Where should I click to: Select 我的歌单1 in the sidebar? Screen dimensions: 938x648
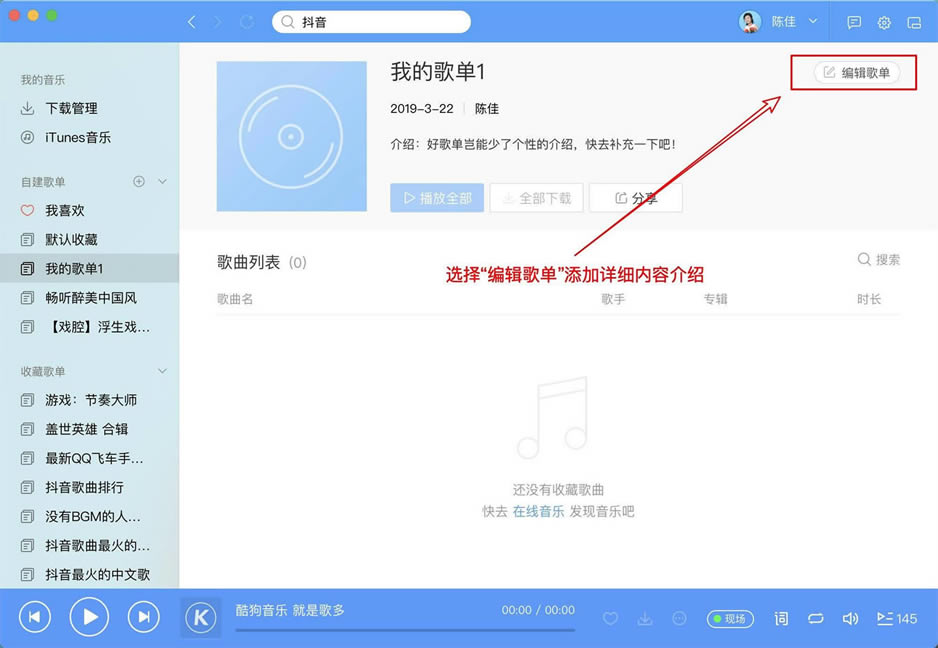click(70, 267)
